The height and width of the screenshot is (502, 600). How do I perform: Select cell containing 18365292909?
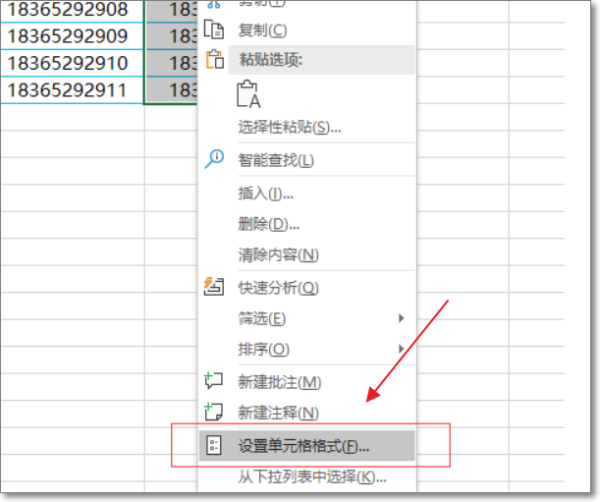pyautogui.click(x=72, y=36)
